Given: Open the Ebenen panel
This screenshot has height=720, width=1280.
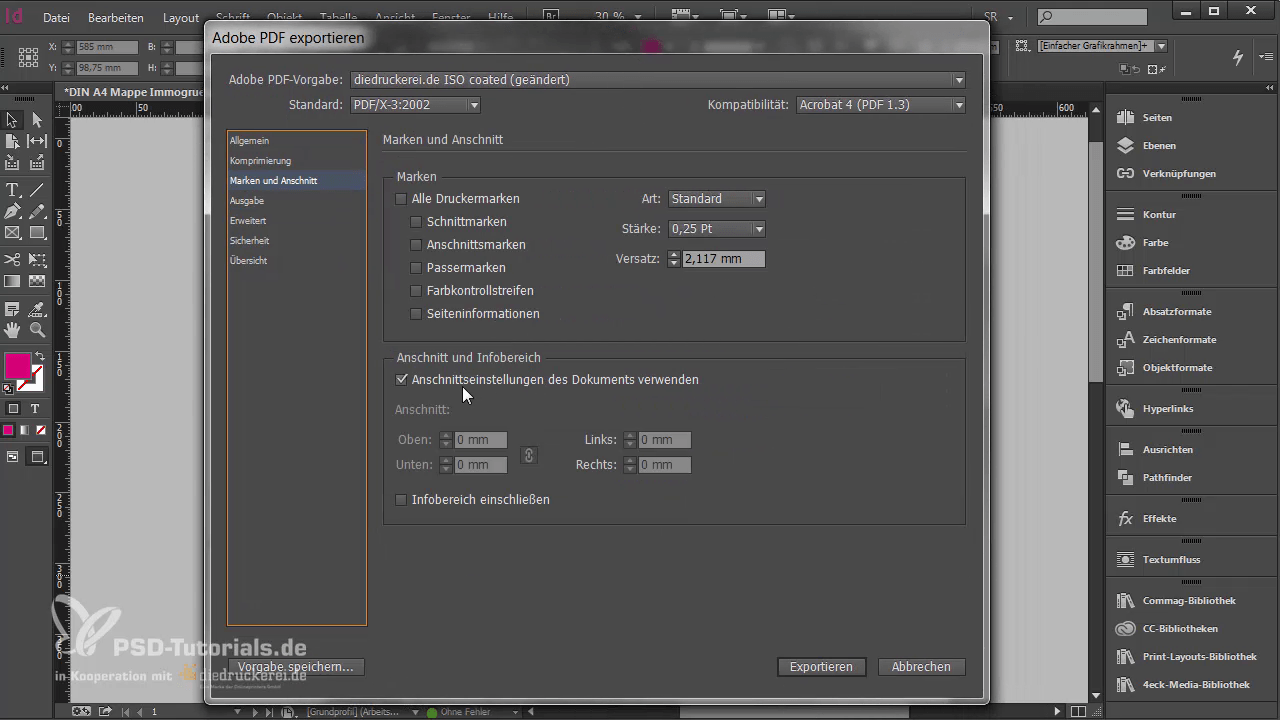Looking at the screenshot, I should coord(1159,146).
